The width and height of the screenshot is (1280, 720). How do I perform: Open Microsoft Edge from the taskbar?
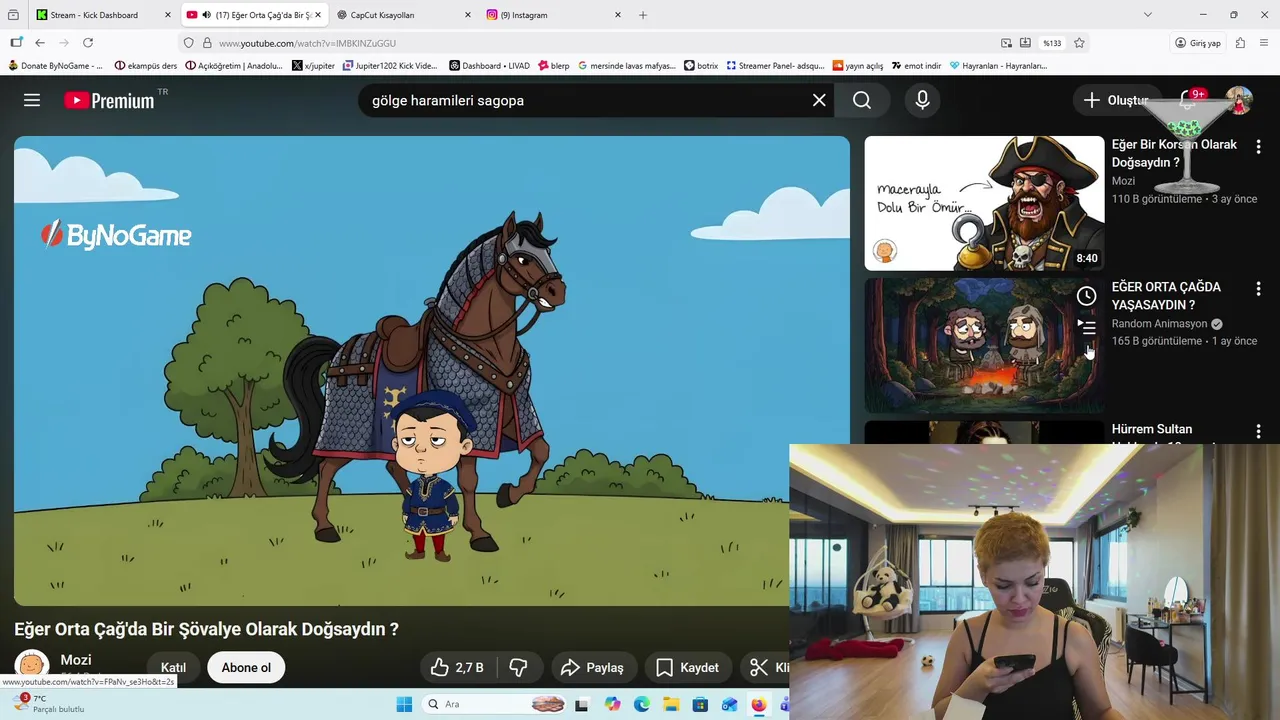(x=642, y=704)
